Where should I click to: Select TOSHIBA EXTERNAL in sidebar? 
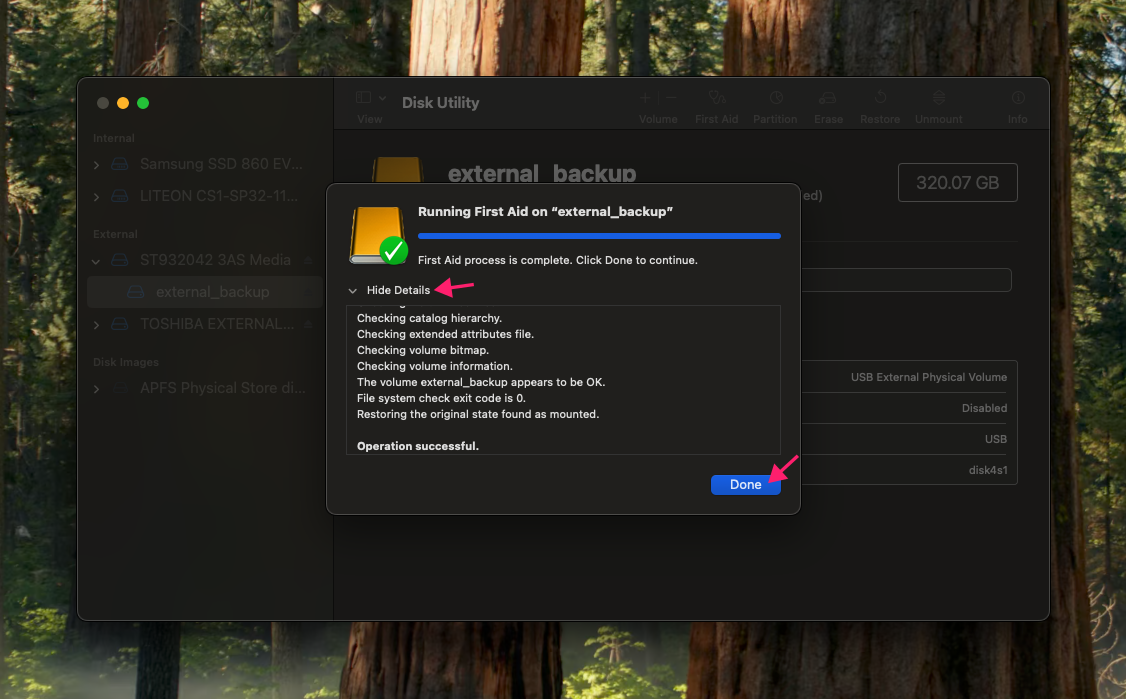(217, 324)
